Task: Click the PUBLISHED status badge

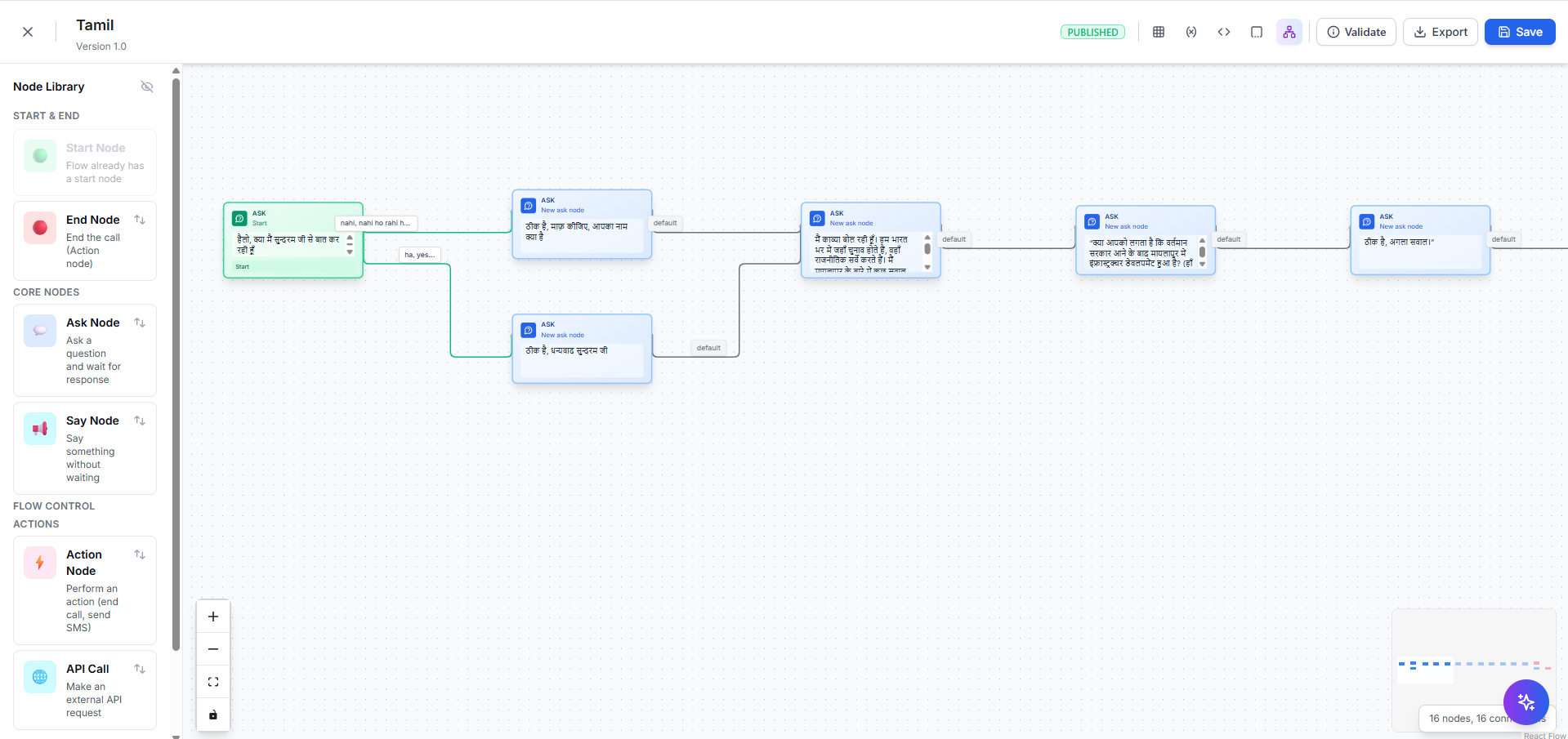Action: click(1092, 32)
